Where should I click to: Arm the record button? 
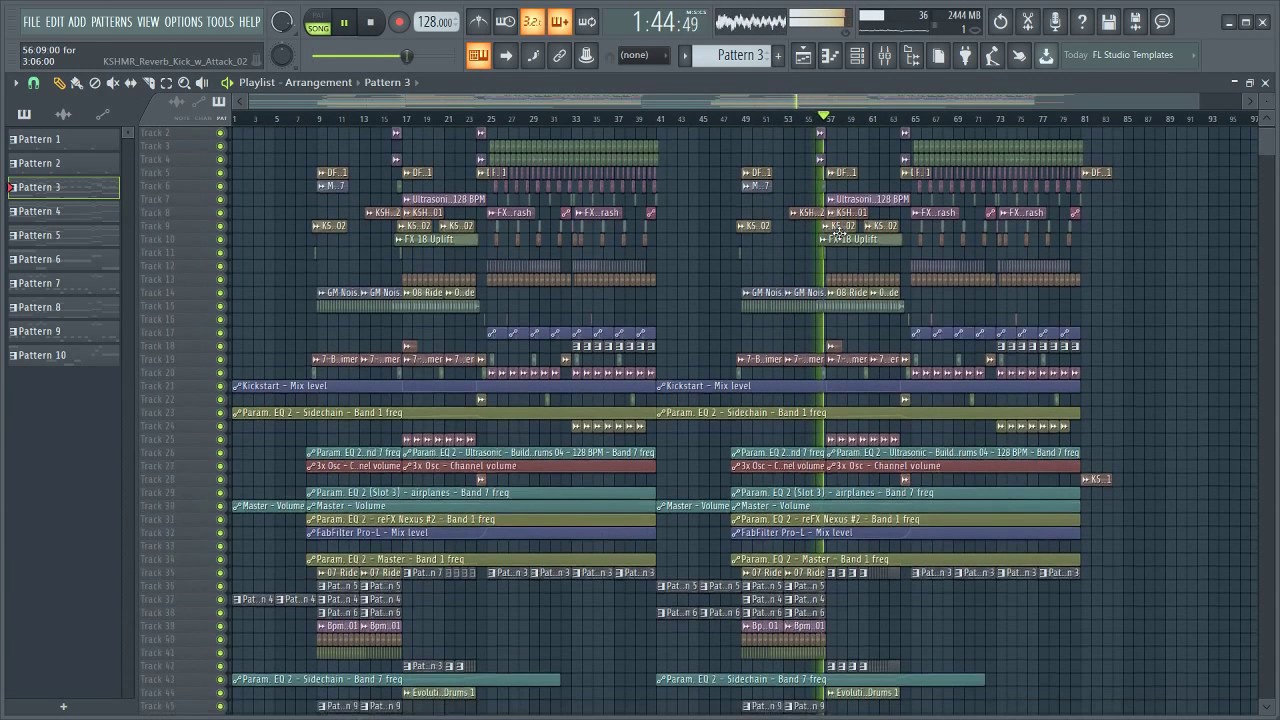[x=398, y=22]
